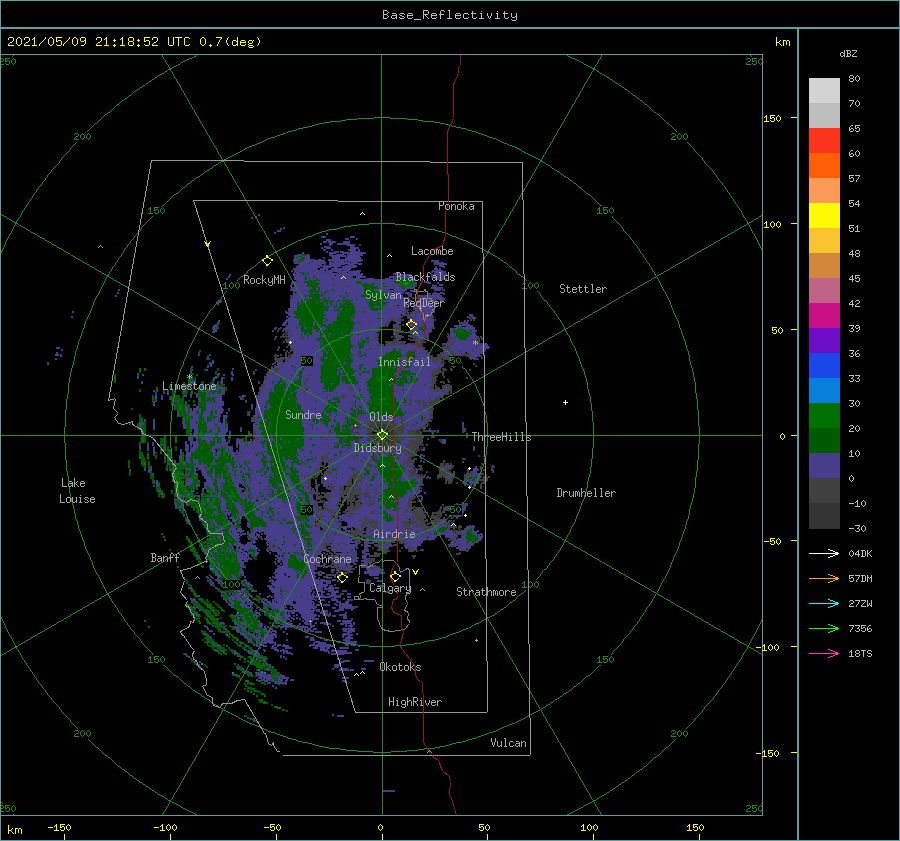Click the yellow diamond marker above Calgary
Image resolution: width=900 pixels, height=841 pixels.
(x=395, y=576)
